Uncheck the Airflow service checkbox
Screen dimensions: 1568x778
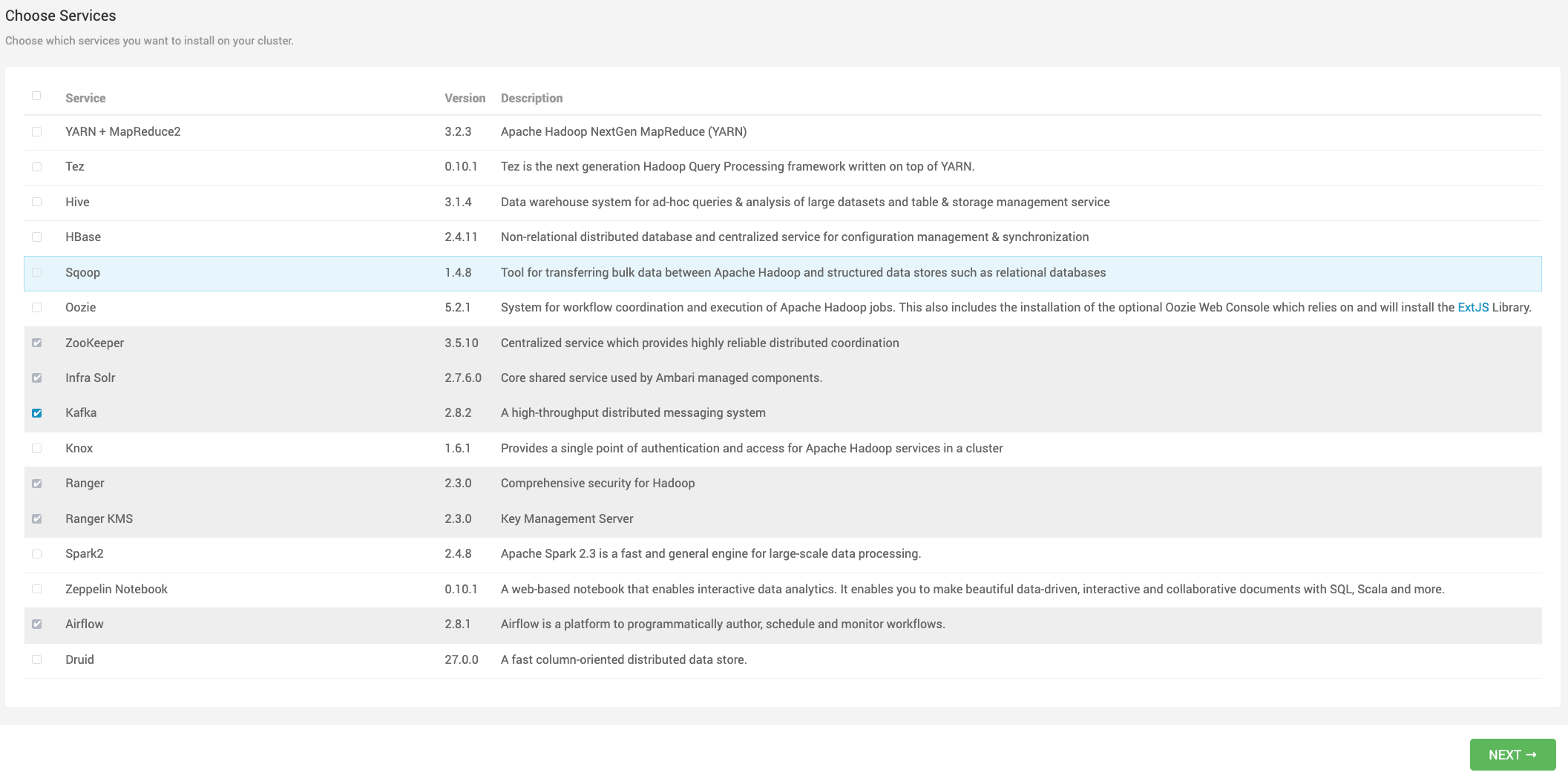(36, 624)
